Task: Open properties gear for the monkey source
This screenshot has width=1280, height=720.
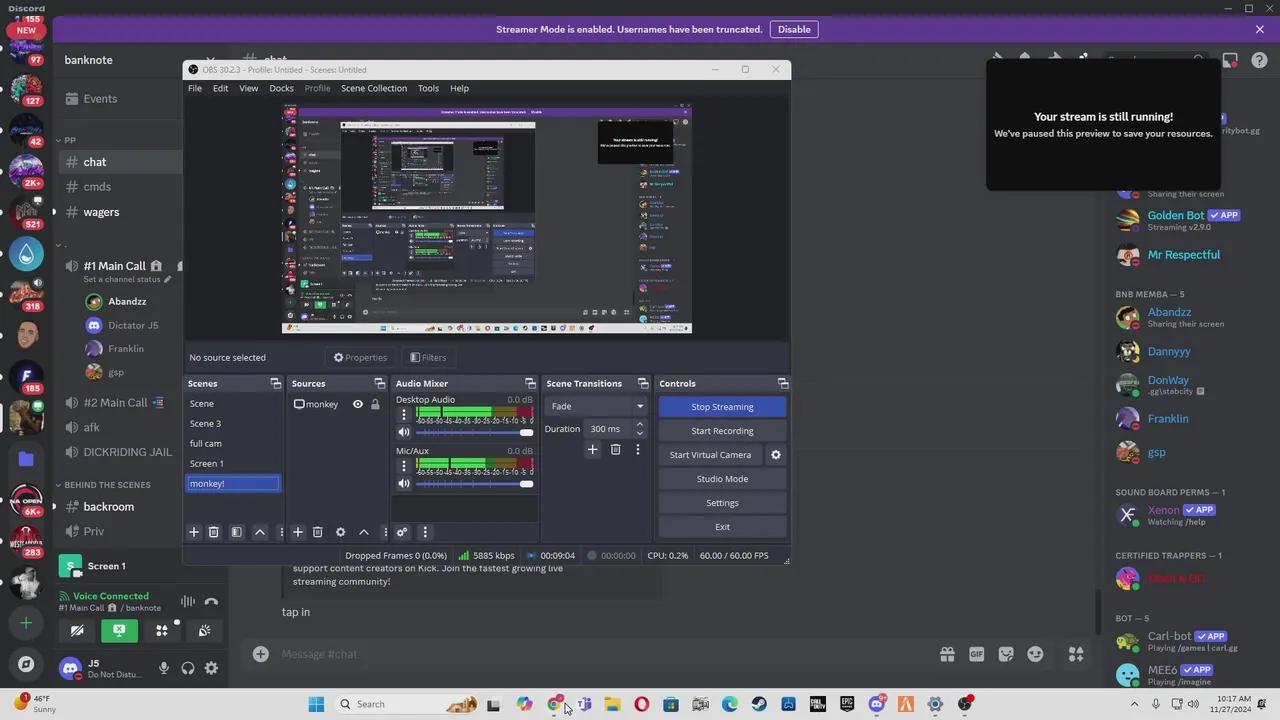Action: (340, 532)
